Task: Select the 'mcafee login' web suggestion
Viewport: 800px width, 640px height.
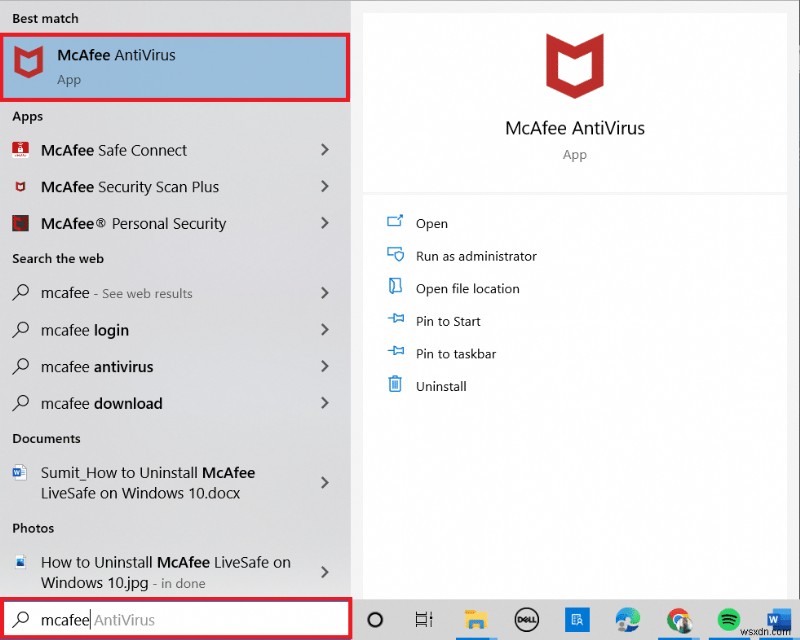Action: coord(175,330)
